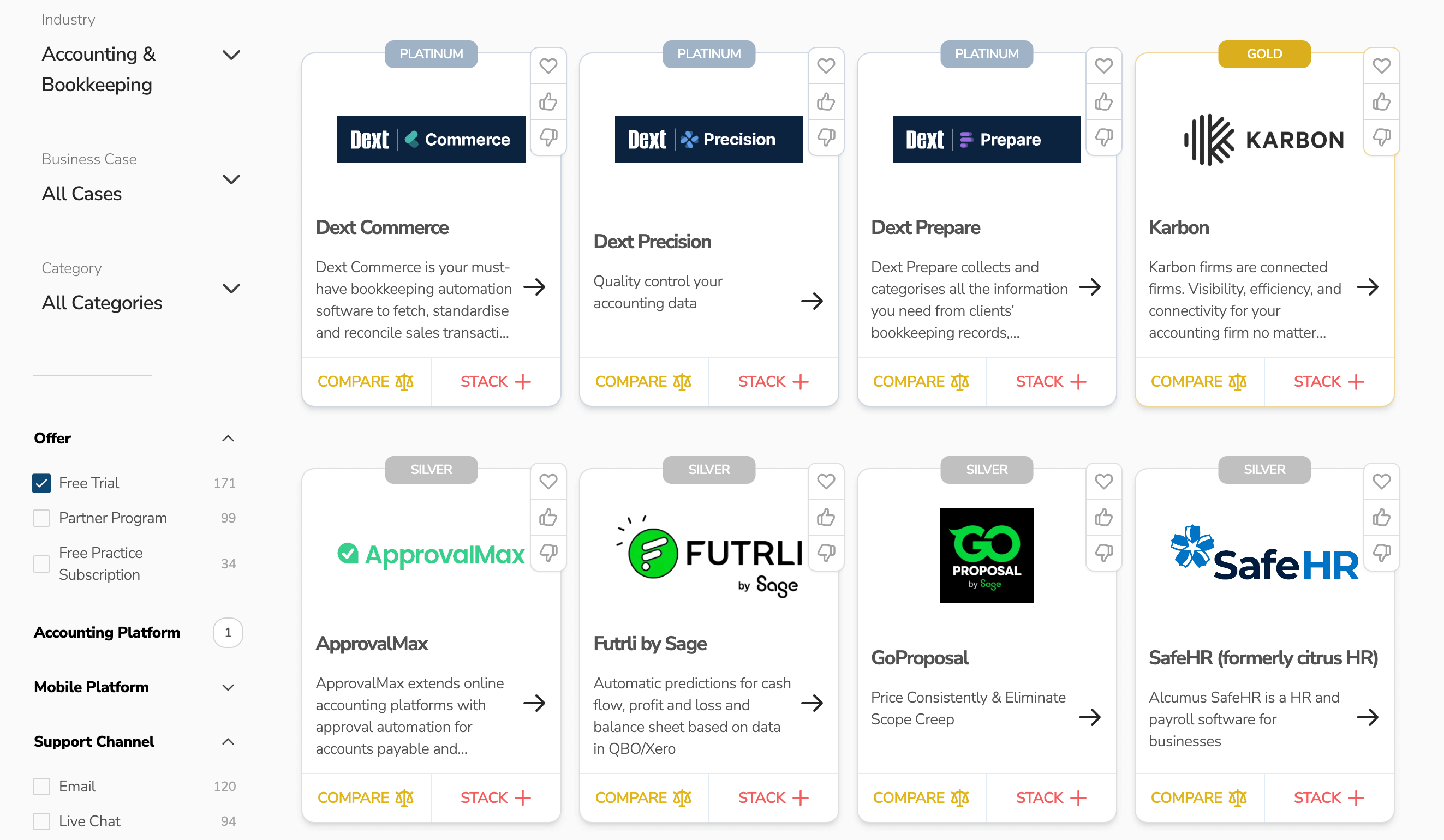Give Karbon a thumbs up

point(1382,102)
